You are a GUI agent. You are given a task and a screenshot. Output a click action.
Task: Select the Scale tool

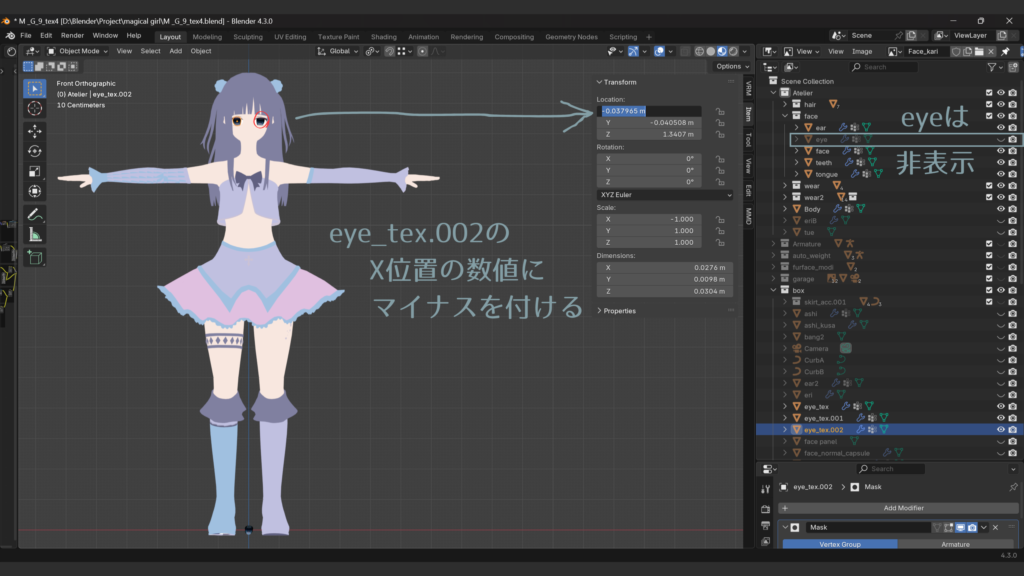pyautogui.click(x=35, y=171)
